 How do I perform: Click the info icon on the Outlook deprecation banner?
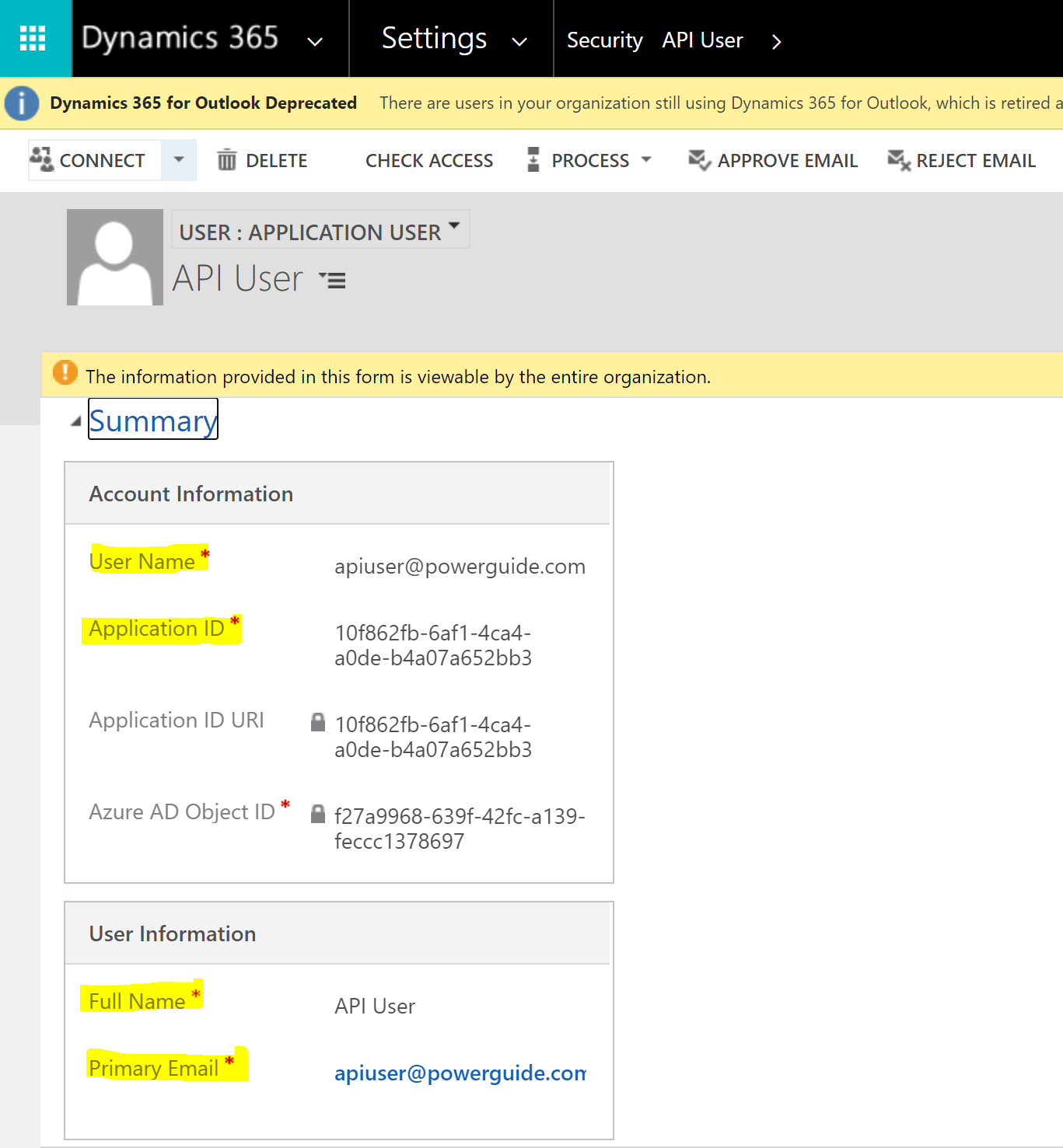21,103
